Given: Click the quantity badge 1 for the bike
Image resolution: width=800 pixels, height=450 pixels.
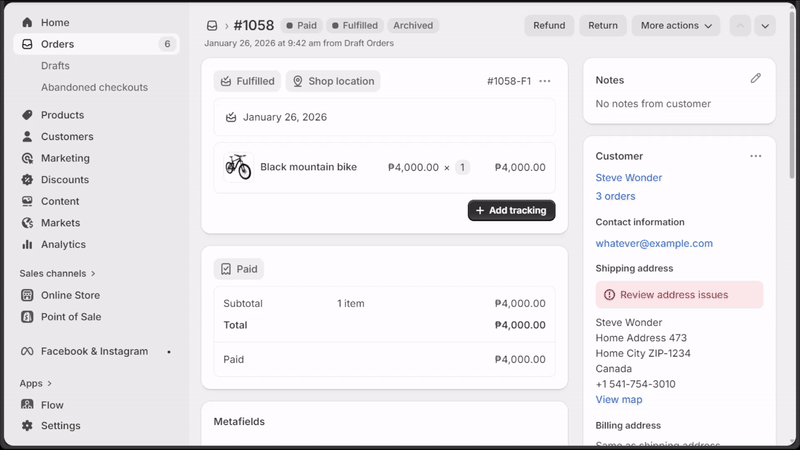Looking at the screenshot, I should (x=462, y=167).
